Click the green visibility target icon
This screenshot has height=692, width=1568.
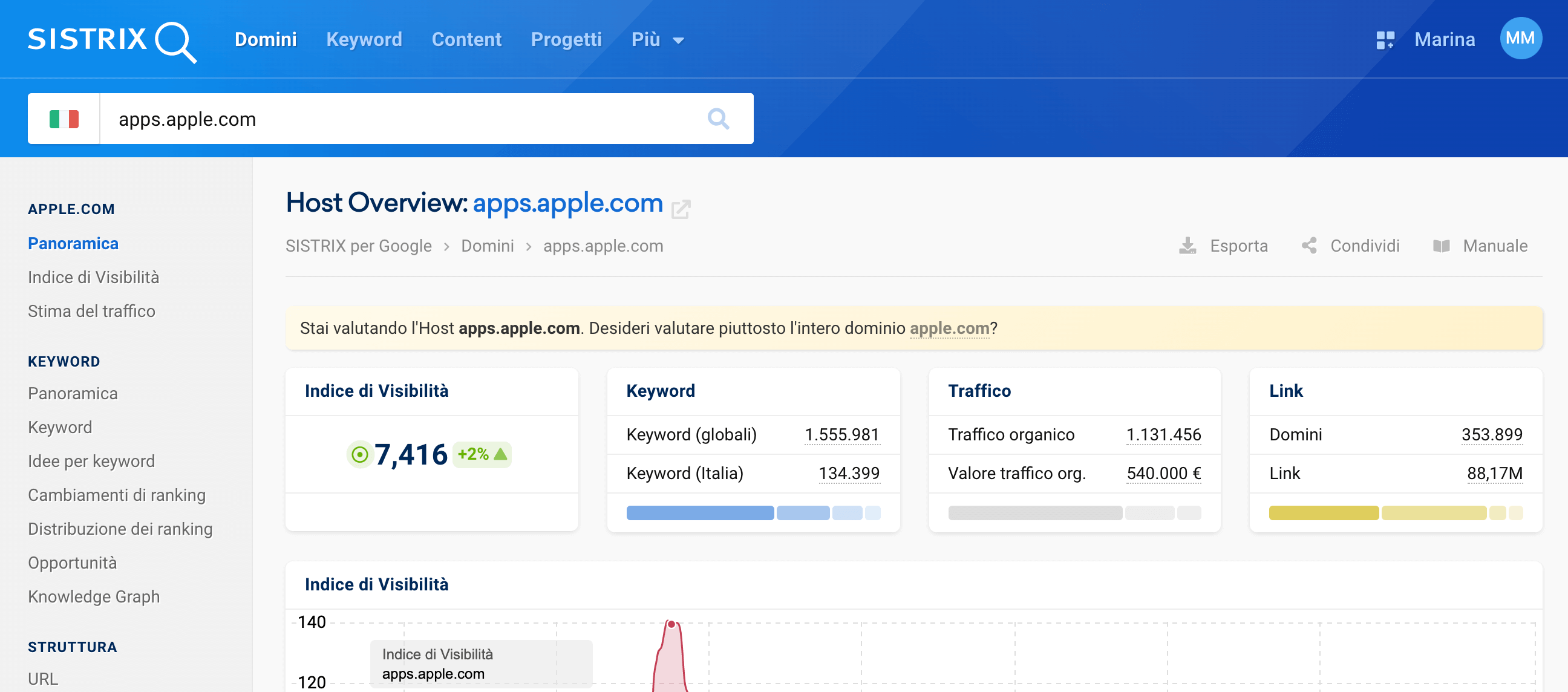(360, 455)
